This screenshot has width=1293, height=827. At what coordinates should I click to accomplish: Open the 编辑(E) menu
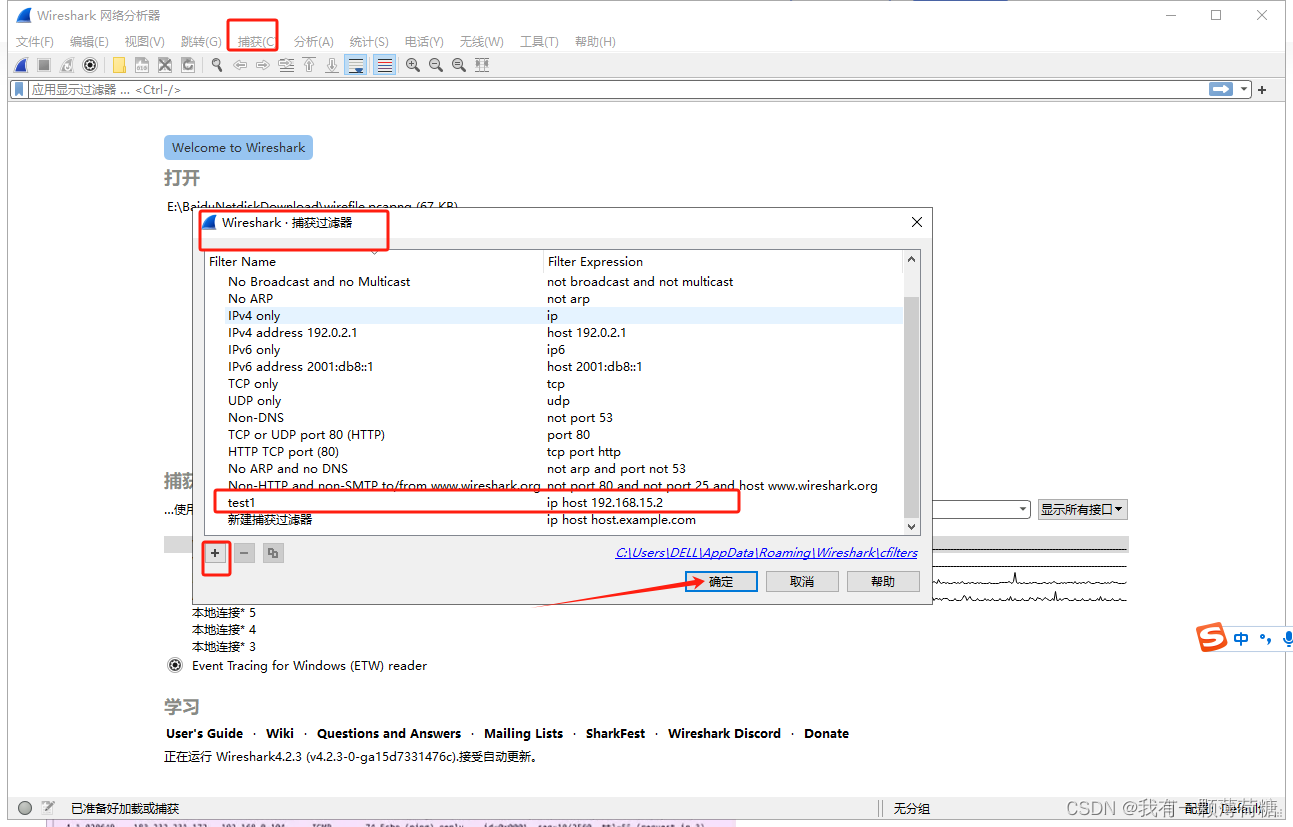(89, 41)
